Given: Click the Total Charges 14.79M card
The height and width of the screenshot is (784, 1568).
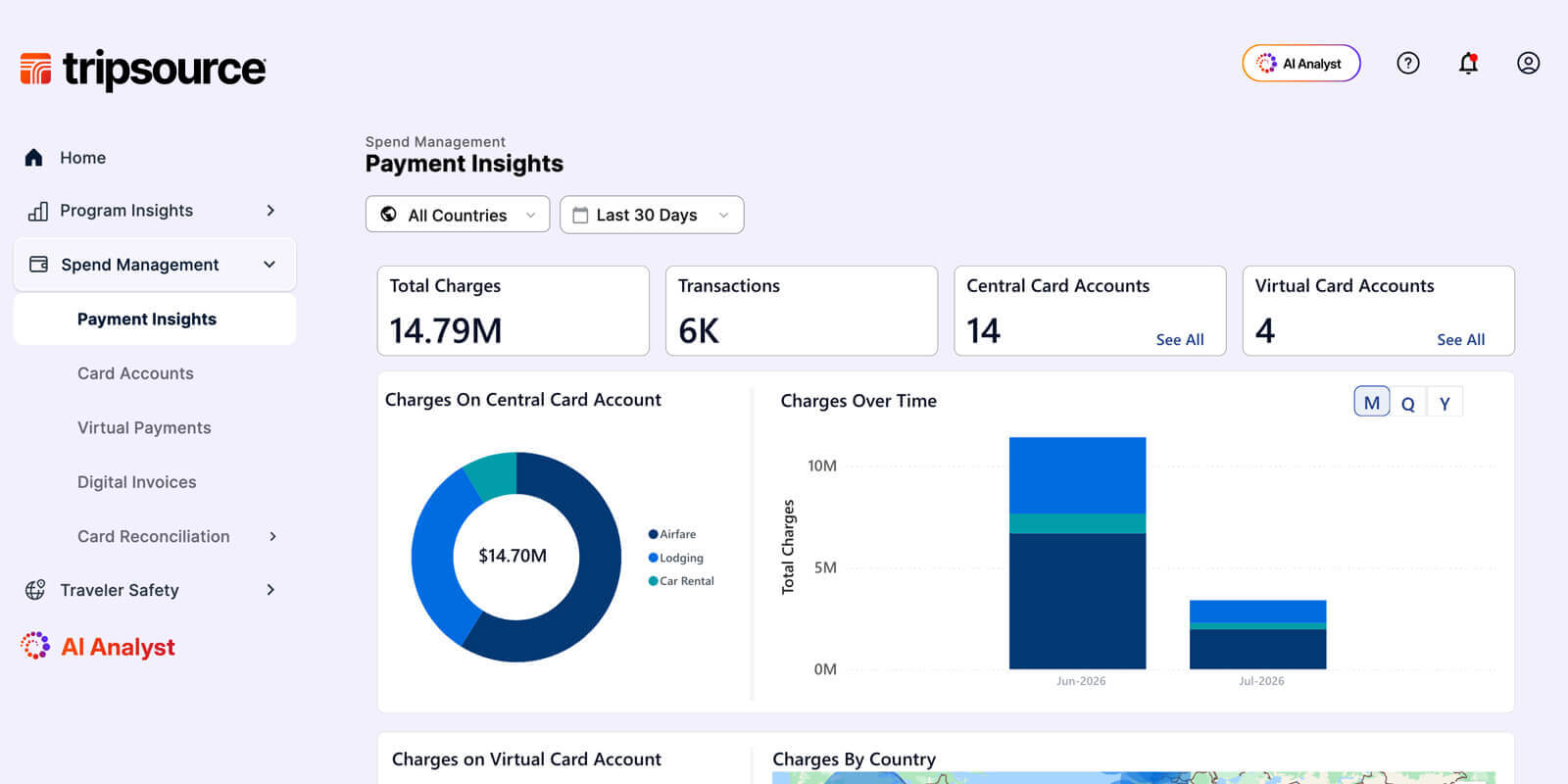Looking at the screenshot, I should (x=514, y=311).
